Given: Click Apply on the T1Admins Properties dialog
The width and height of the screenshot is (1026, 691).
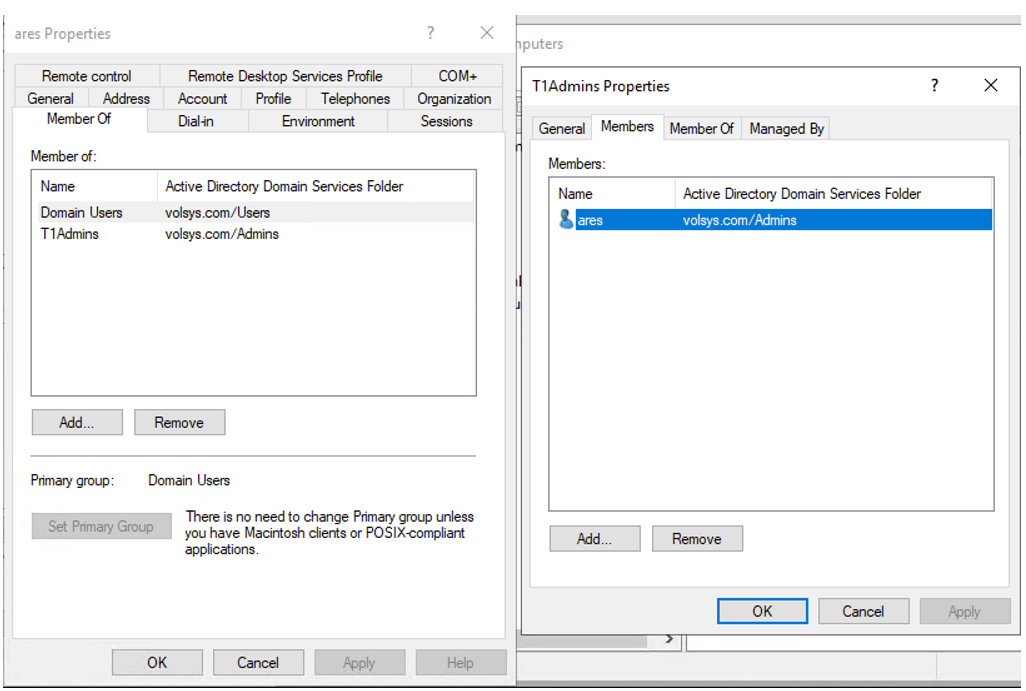Looking at the screenshot, I should click(x=964, y=611).
